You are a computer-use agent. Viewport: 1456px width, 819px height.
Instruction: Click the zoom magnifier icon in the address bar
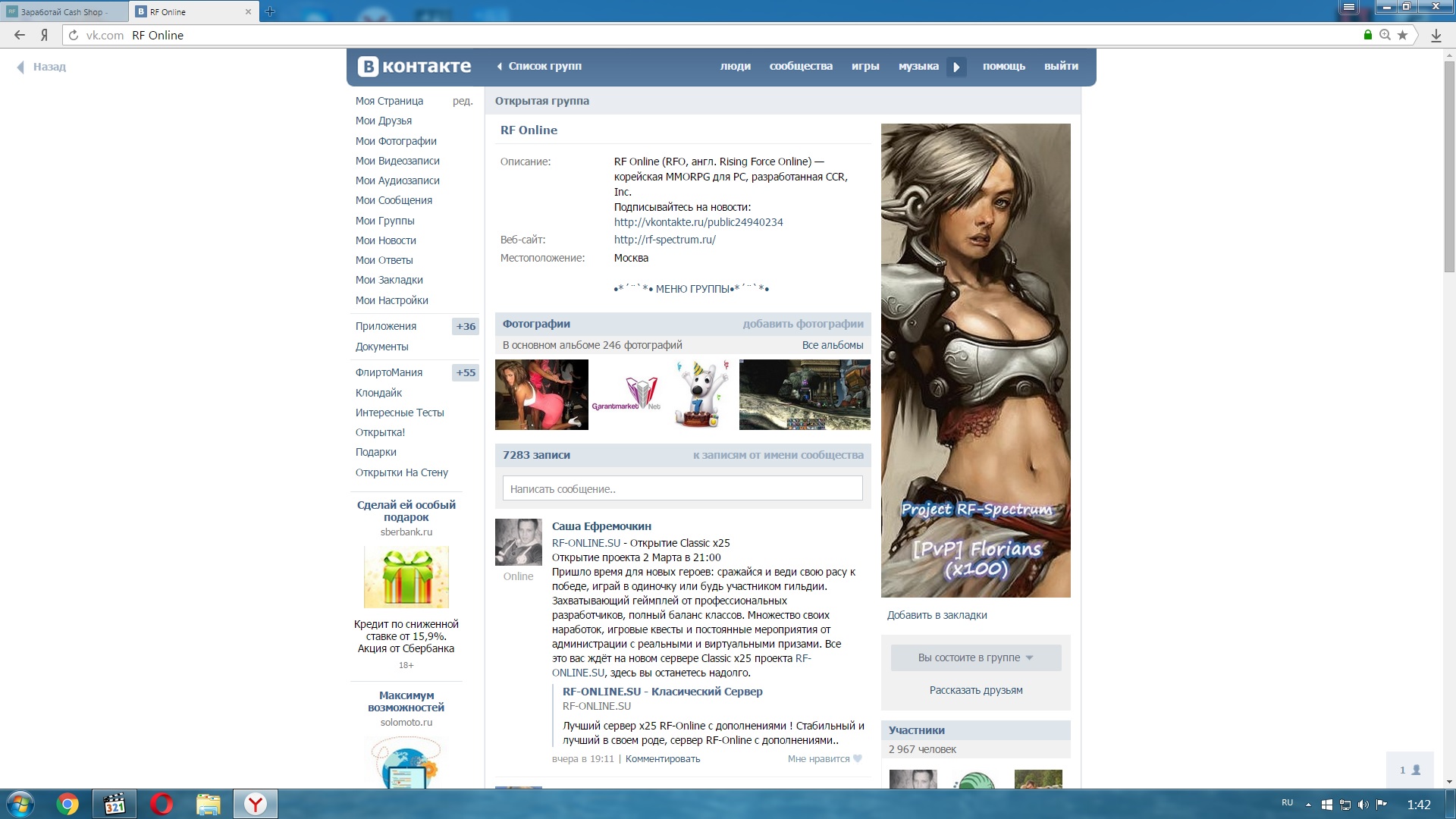click(1385, 35)
